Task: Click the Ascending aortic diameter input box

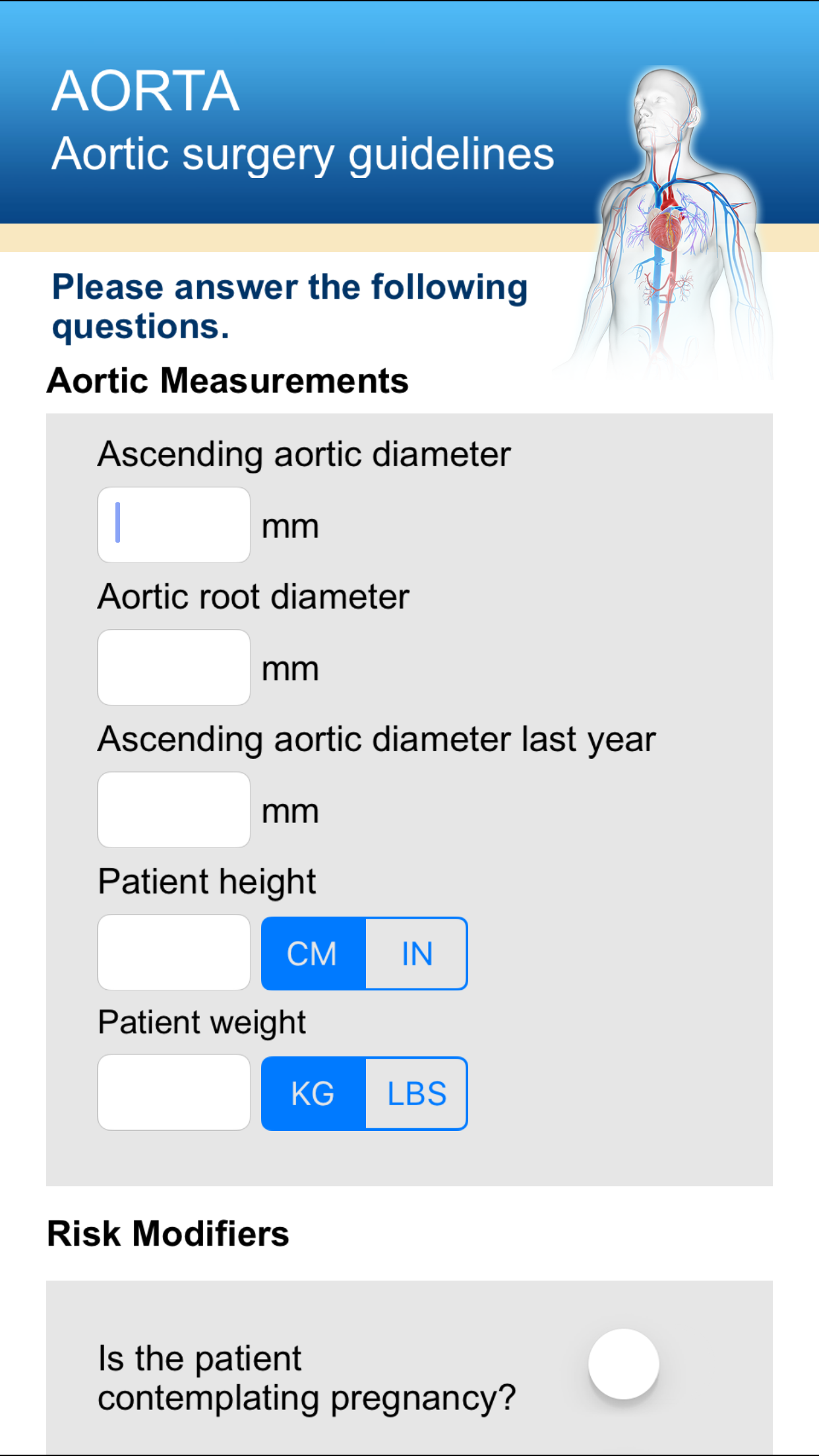Action: (173, 524)
